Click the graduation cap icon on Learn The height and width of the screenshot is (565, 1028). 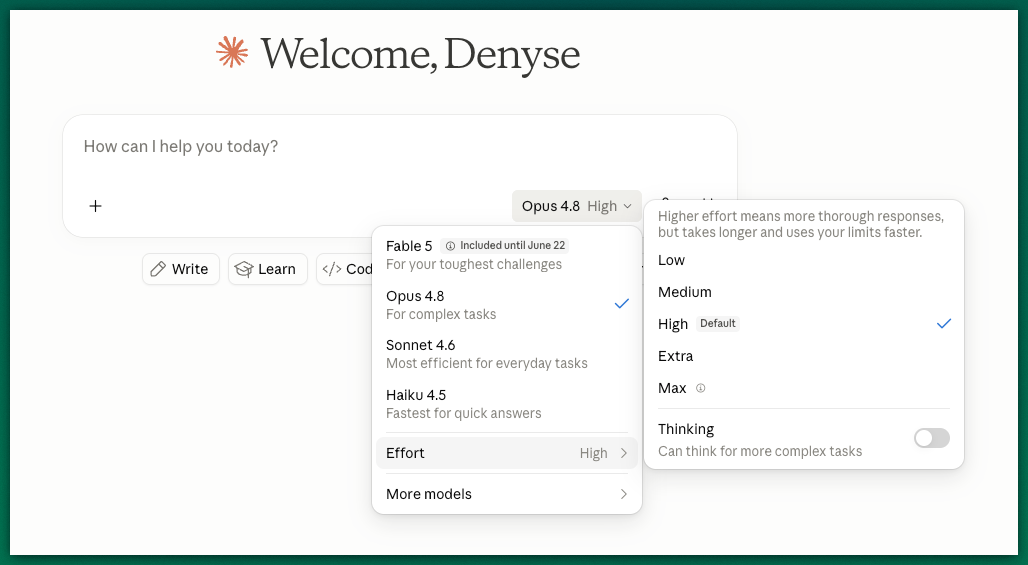point(244,269)
